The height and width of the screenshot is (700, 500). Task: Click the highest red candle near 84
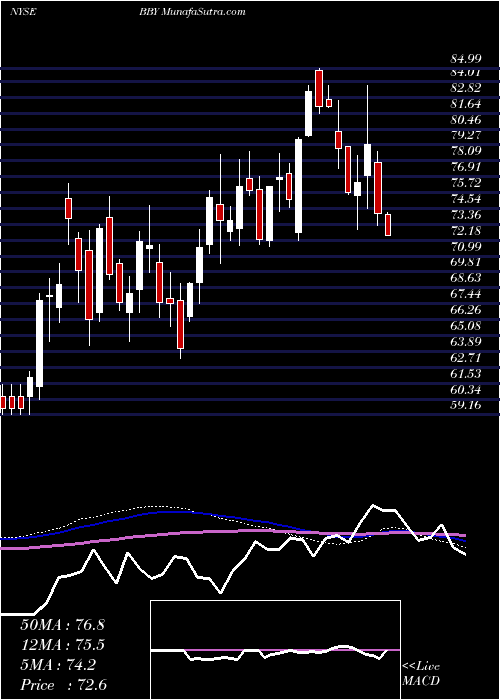(x=318, y=88)
